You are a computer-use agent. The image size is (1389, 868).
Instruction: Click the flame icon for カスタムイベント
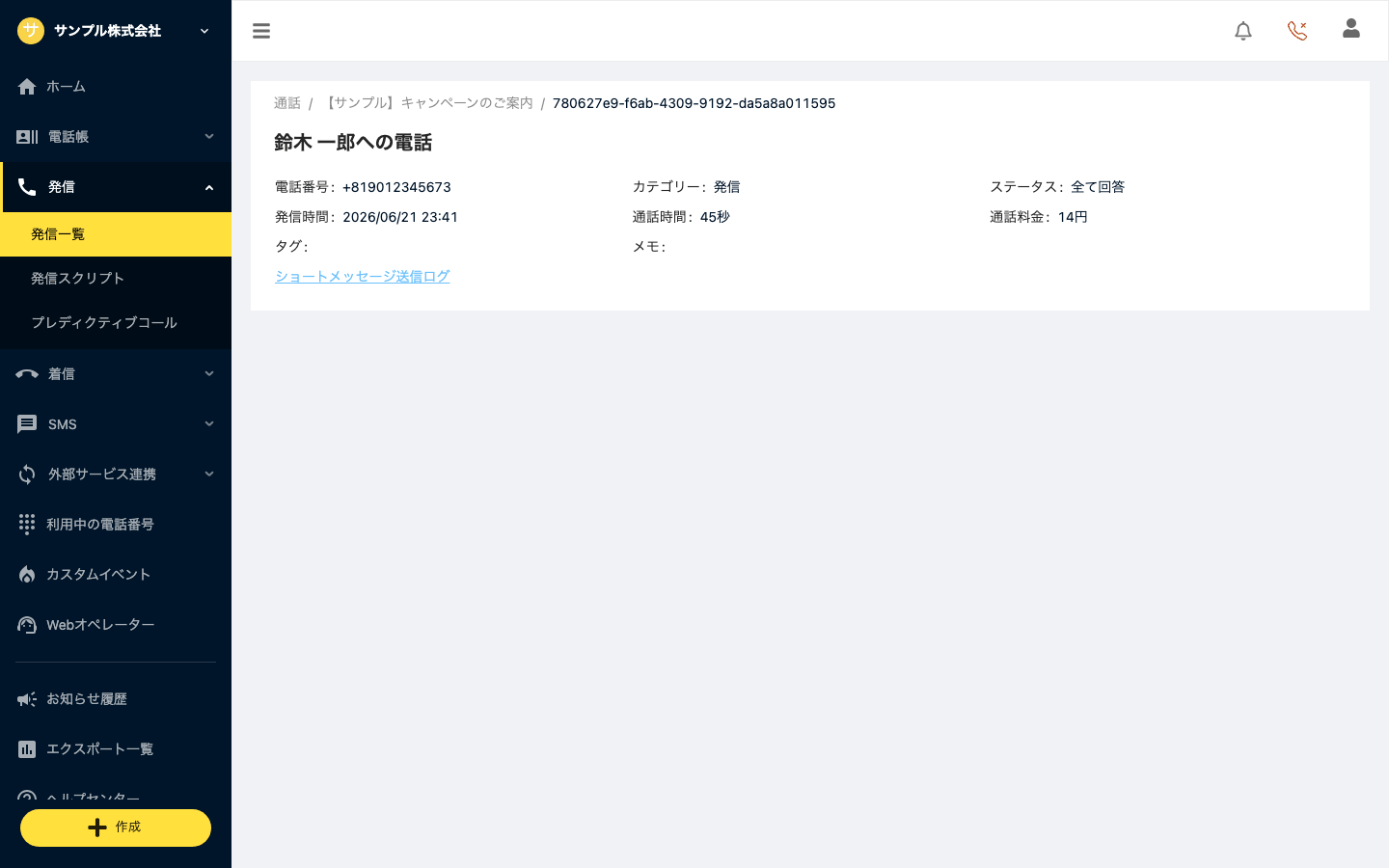point(27,575)
